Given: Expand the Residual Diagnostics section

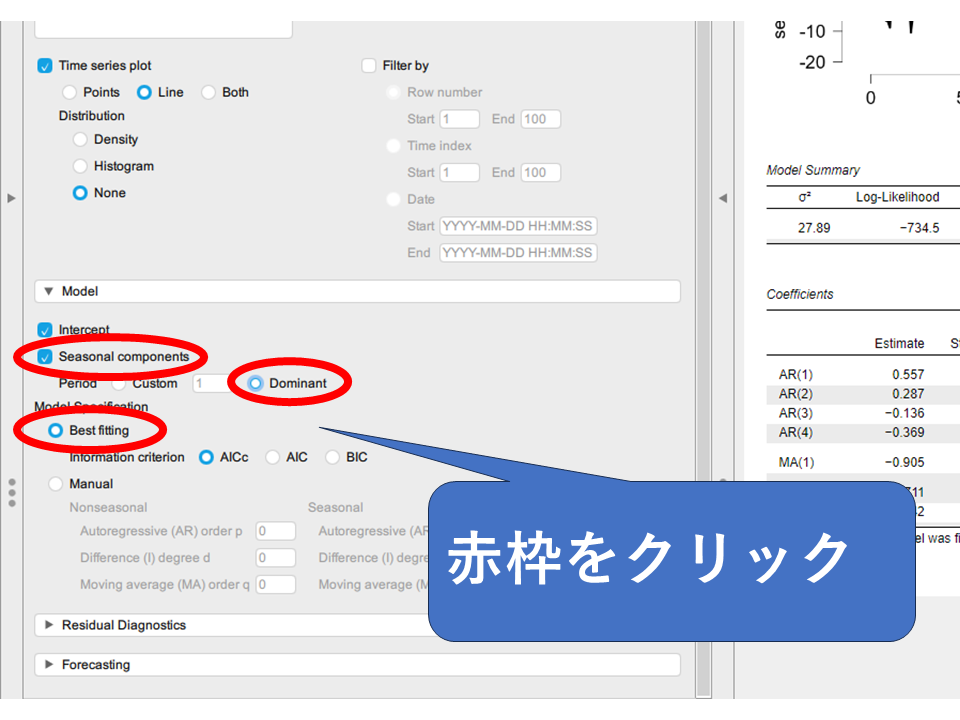Looking at the screenshot, I should pyautogui.click(x=49, y=625).
